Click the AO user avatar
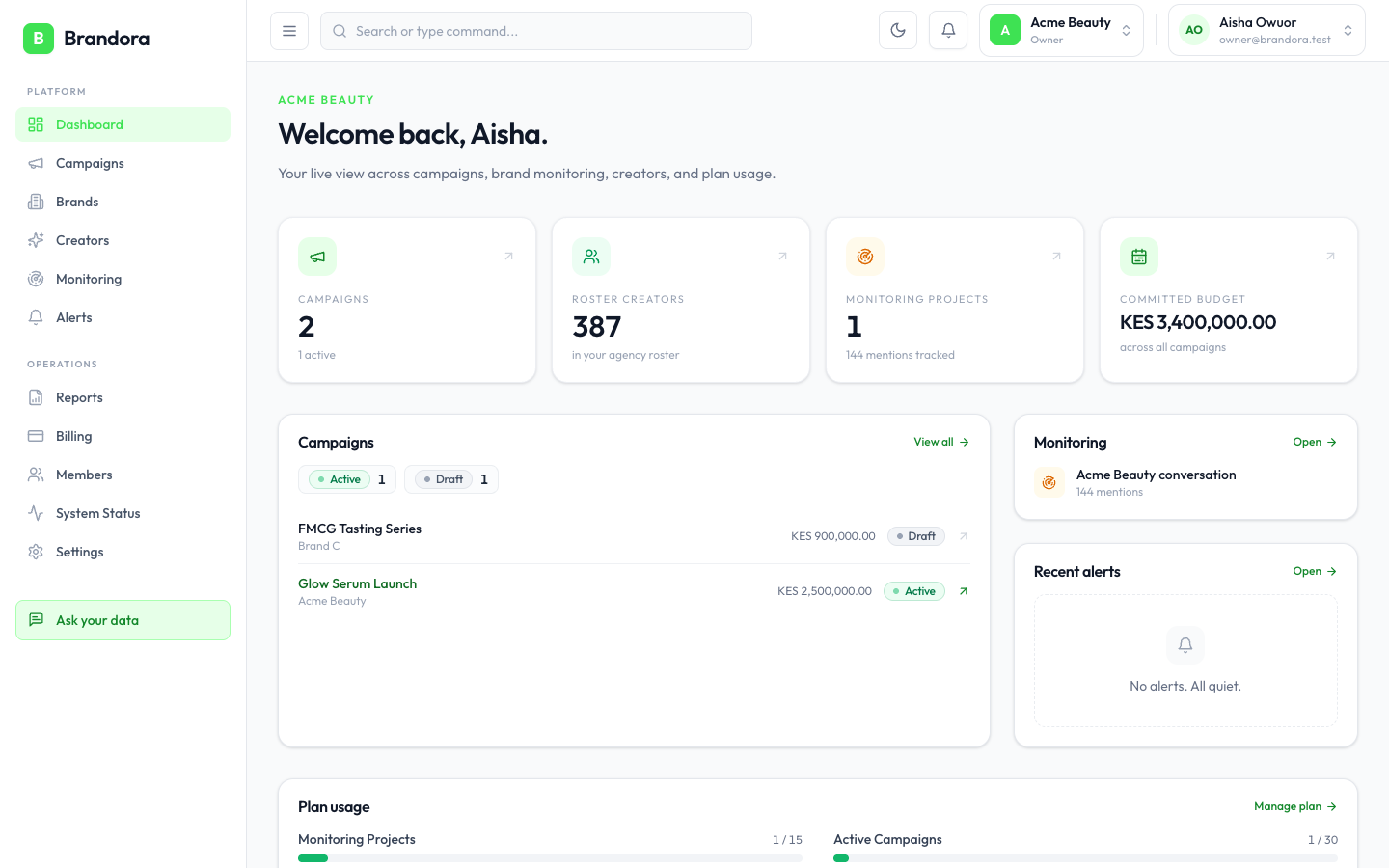This screenshot has width=1389, height=868. click(x=1194, y=30)
